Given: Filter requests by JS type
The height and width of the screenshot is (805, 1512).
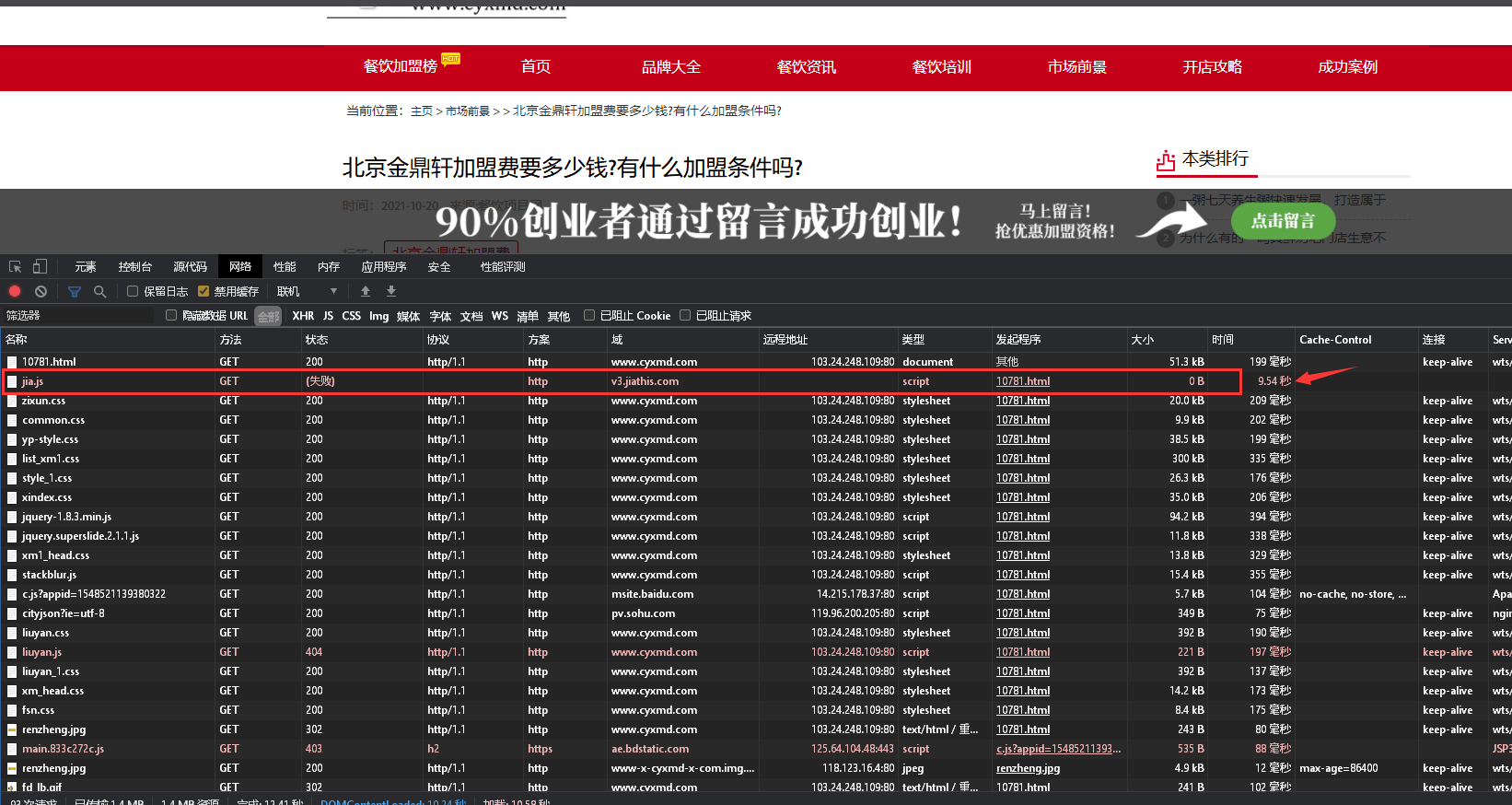Looking at the screenshot, I should [x=328, y=316].
